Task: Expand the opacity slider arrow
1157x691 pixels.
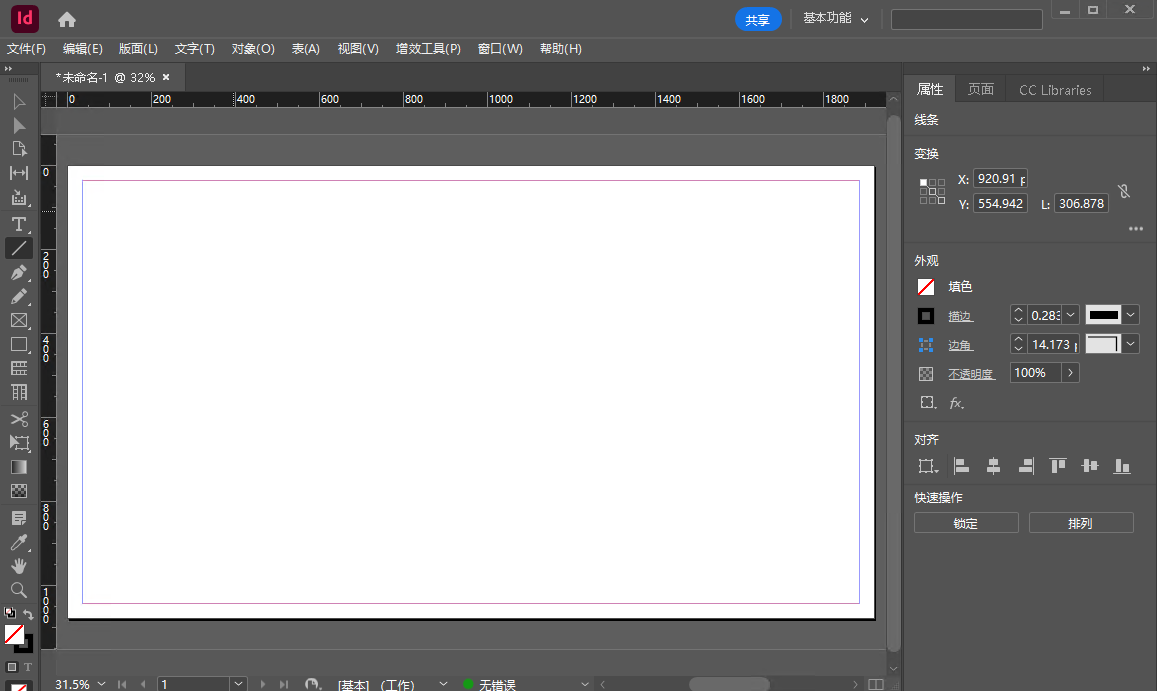Action: (x=1071, y=373)
